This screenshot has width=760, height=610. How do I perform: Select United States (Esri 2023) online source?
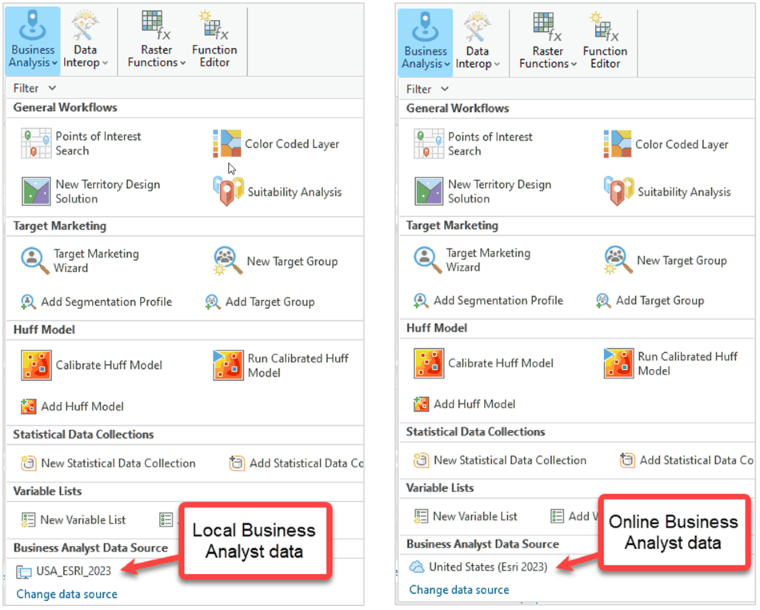pos(478,567)
